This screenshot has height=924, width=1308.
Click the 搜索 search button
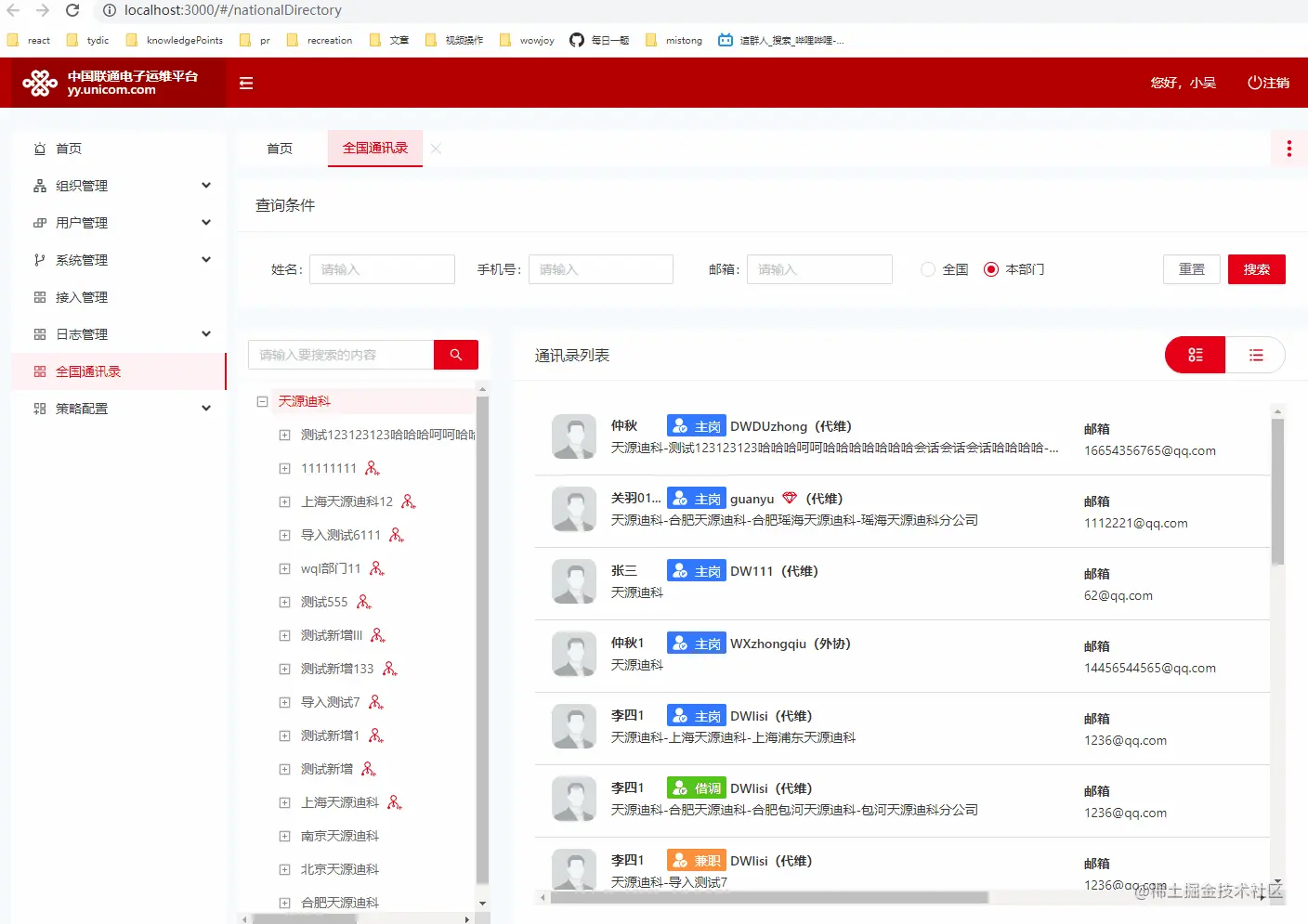[1256, 269]
